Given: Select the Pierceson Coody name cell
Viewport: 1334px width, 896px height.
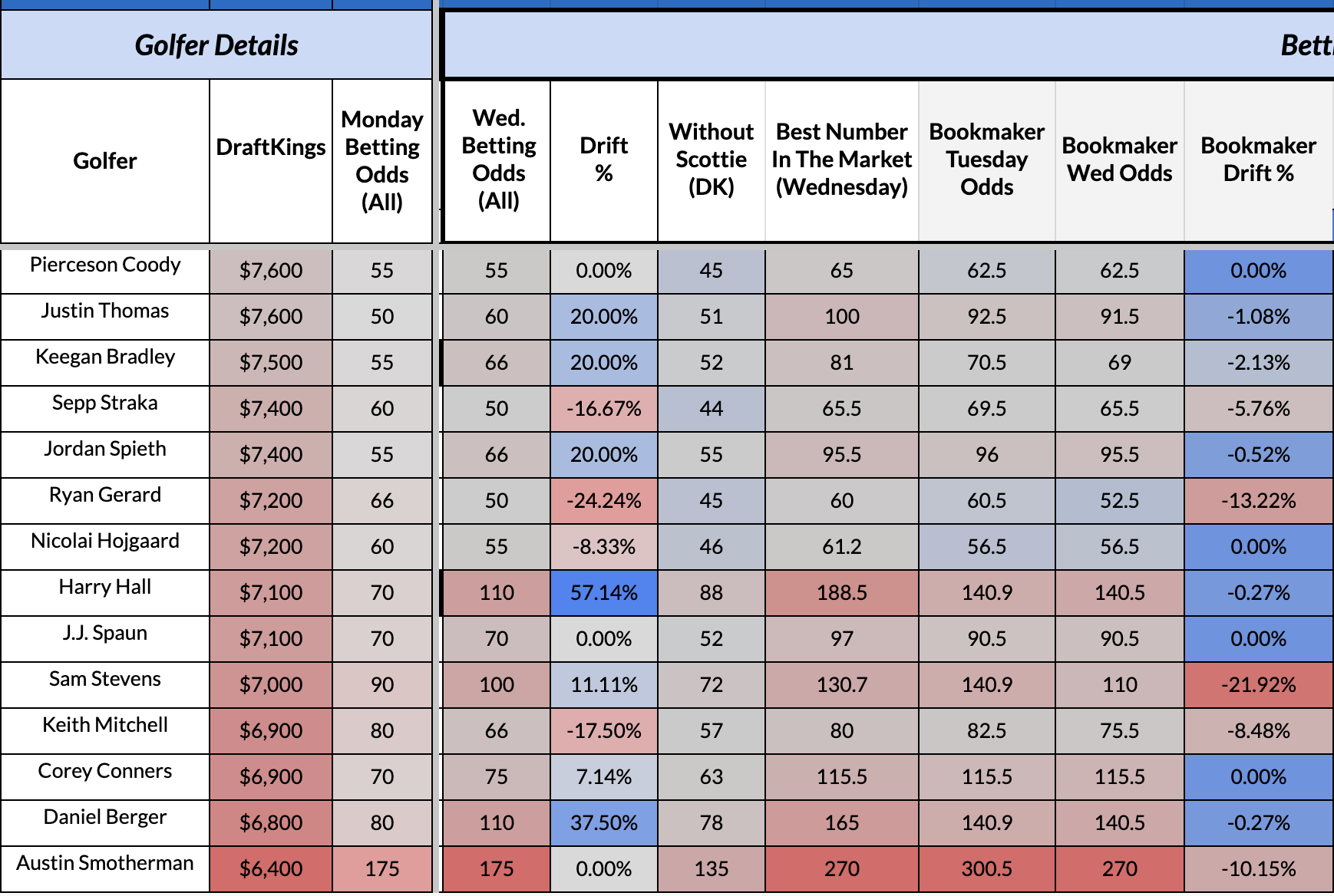Looking at the screenshot, I should click(x=105, y=265).
